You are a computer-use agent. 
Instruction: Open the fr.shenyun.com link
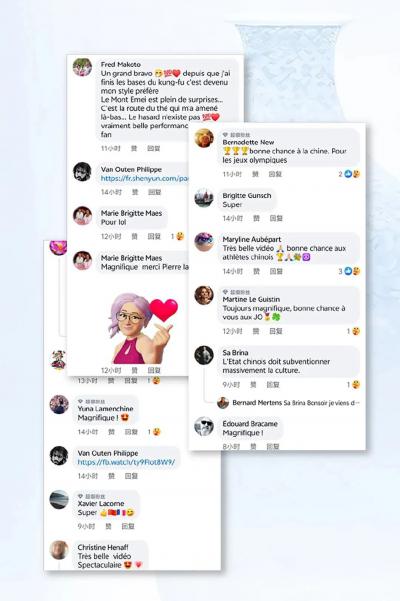[144, 178]
